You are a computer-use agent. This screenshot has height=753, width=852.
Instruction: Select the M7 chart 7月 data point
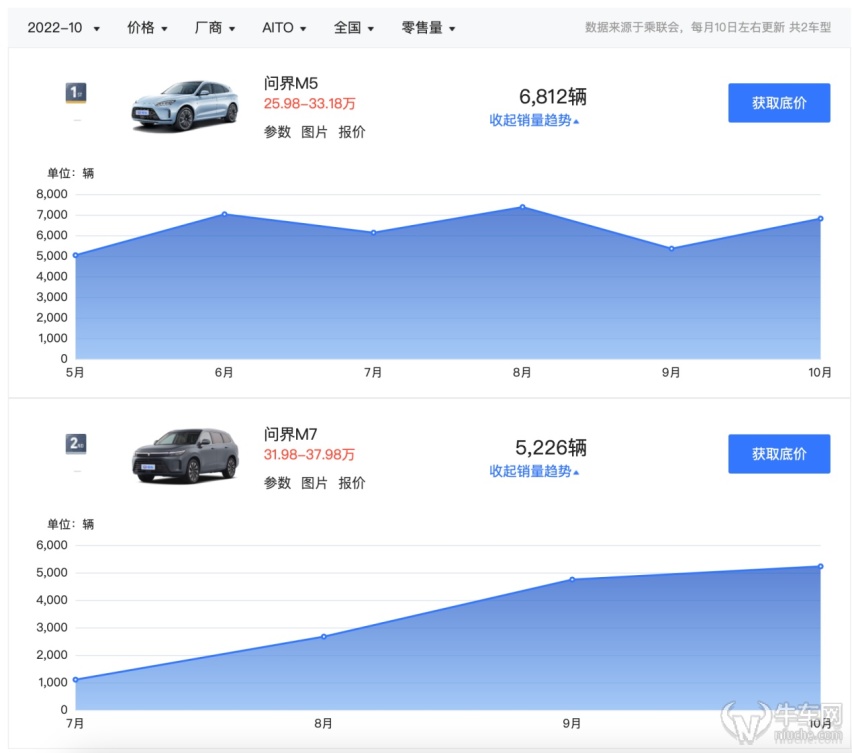76,680
